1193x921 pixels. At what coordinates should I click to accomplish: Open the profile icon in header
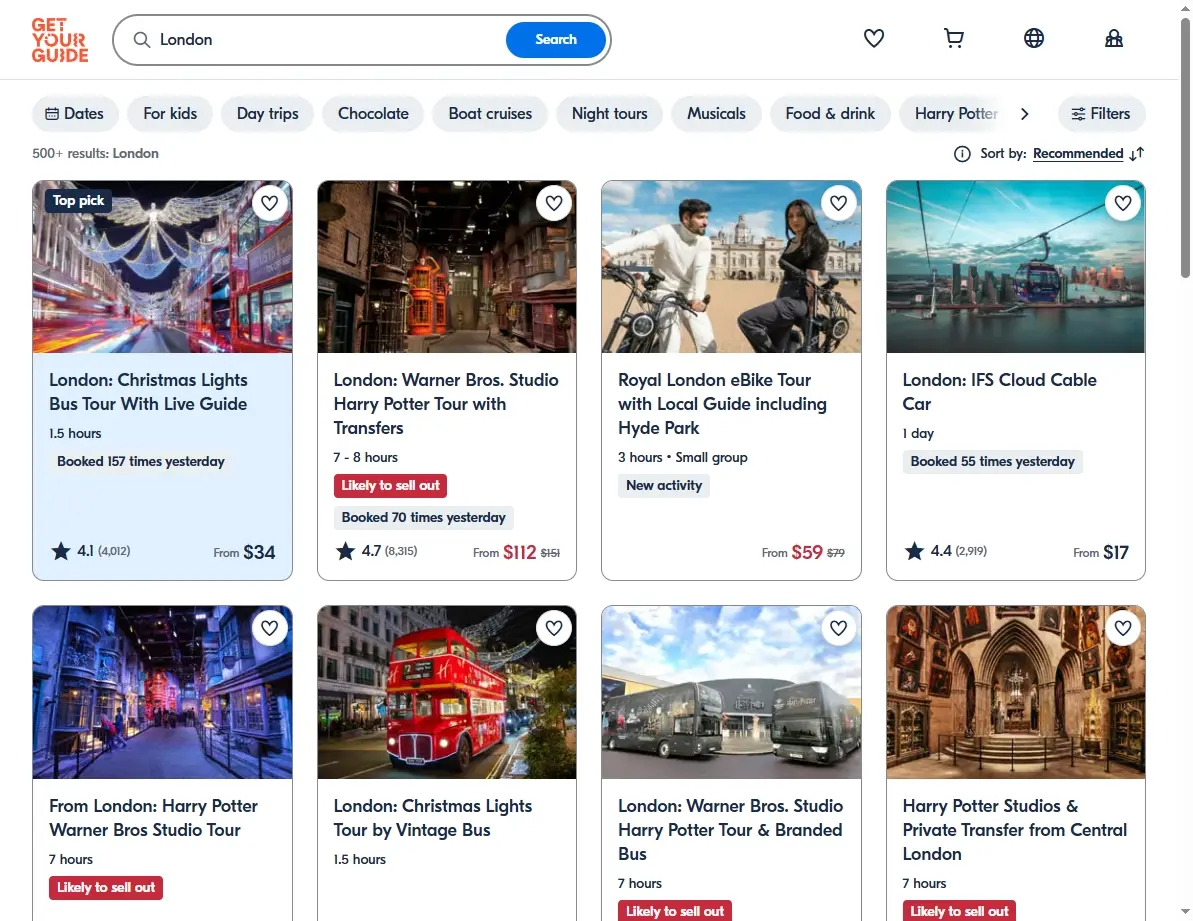(x=1114, y=38)
